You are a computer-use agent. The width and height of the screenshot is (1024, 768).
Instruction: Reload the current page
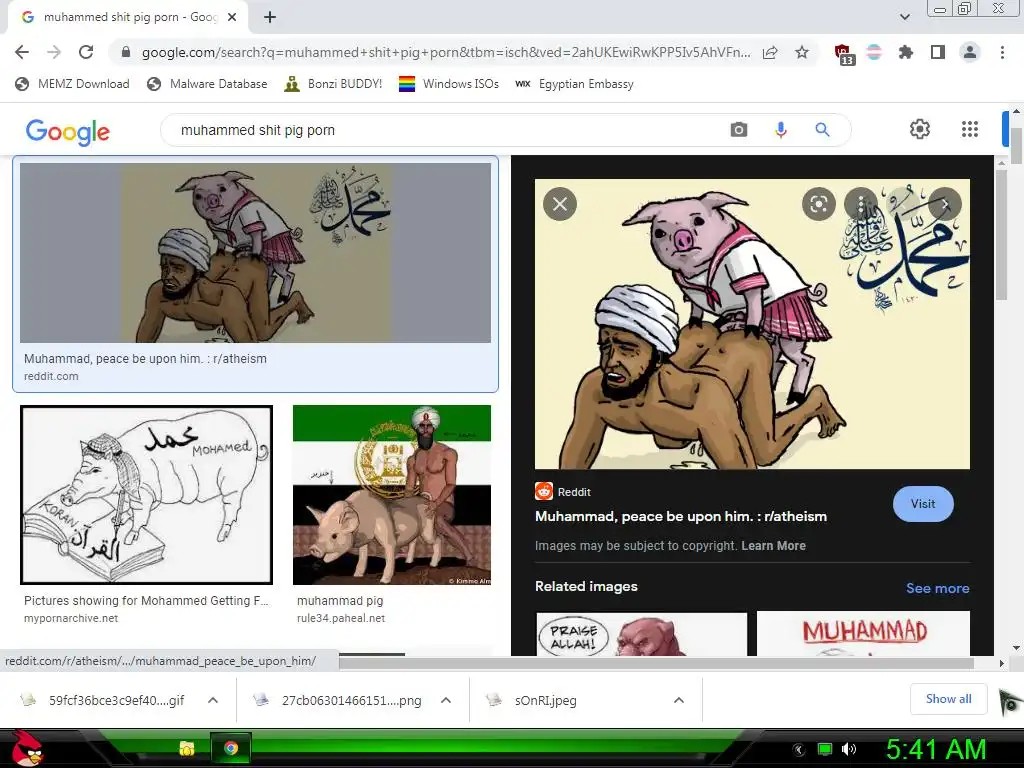tap(86, 52)
